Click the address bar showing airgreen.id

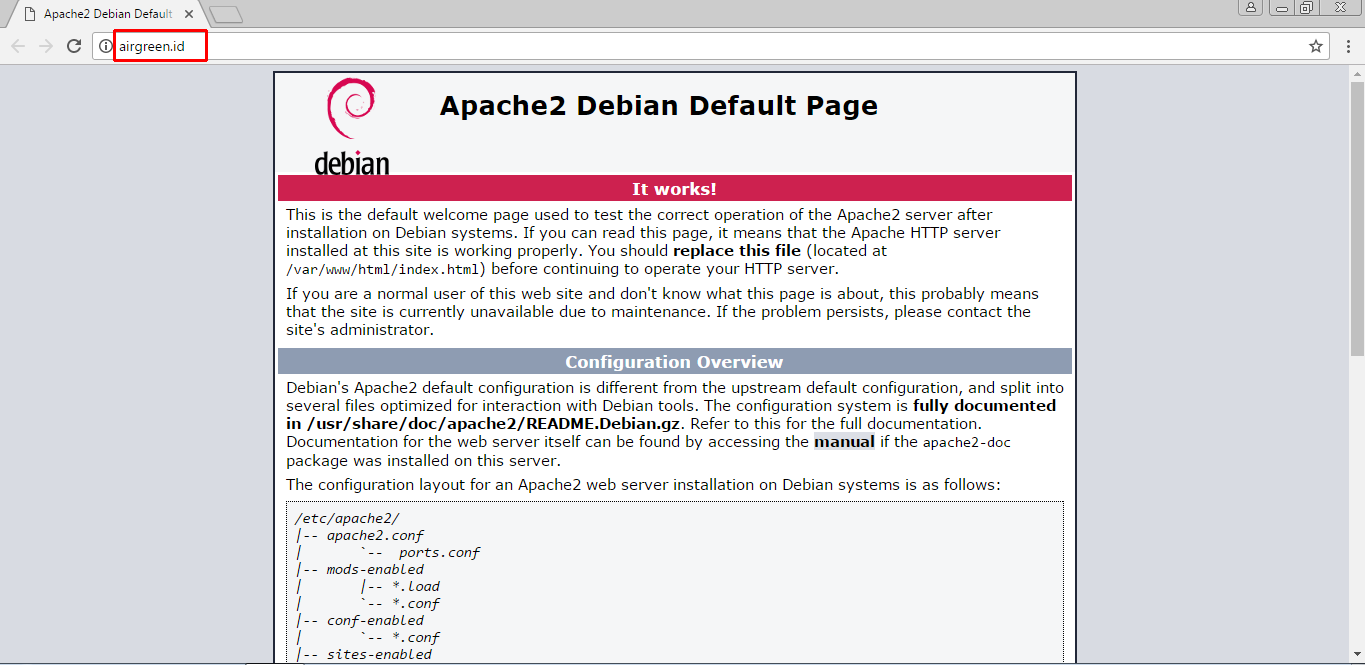tap(710, 46)
